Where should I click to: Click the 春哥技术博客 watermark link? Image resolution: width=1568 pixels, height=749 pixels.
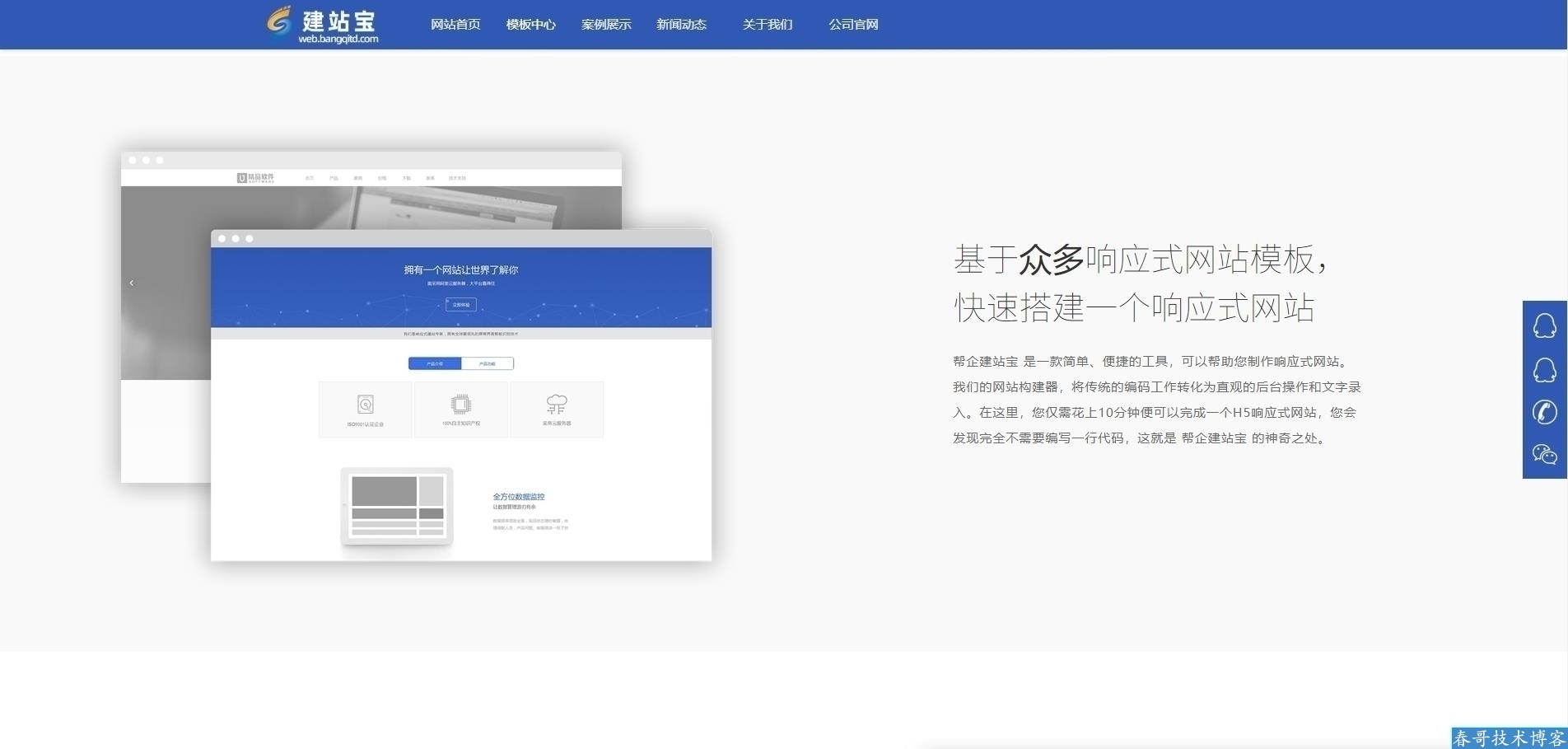(x=1509, y=737)
